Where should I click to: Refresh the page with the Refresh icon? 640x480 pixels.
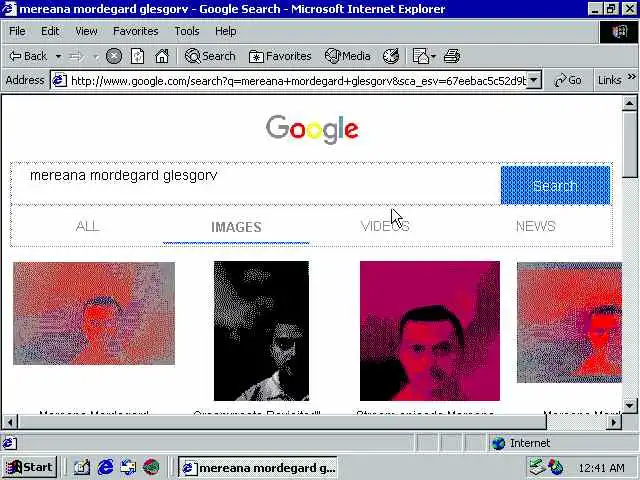click(137, 56)
